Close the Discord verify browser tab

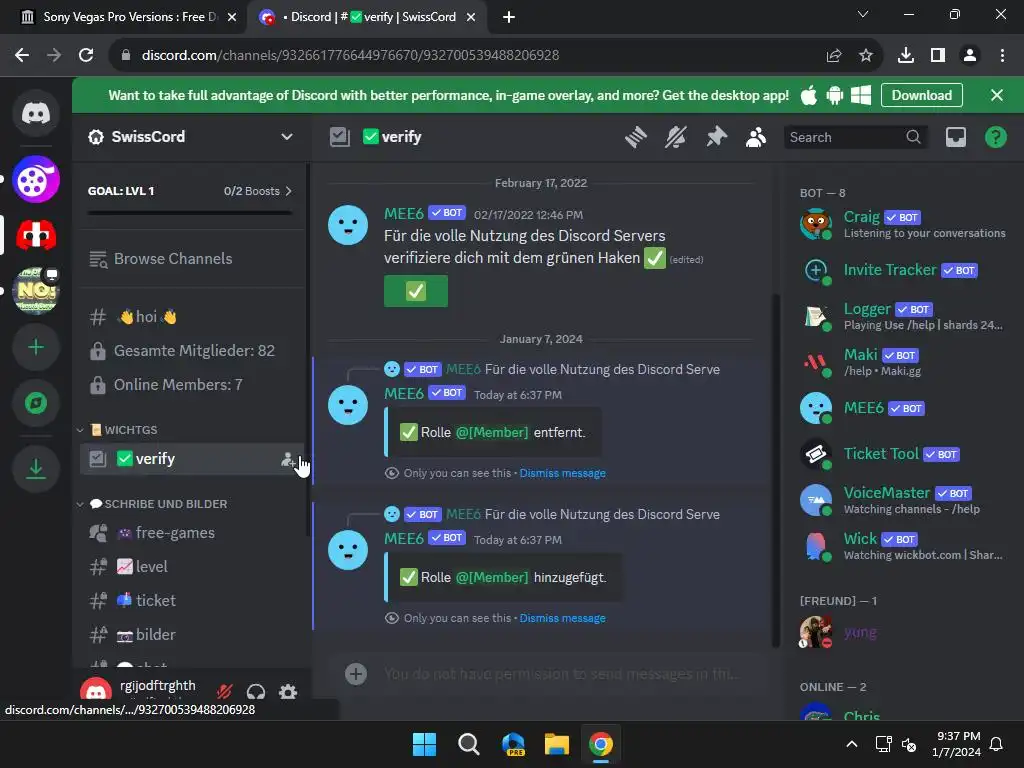(471, 18)
